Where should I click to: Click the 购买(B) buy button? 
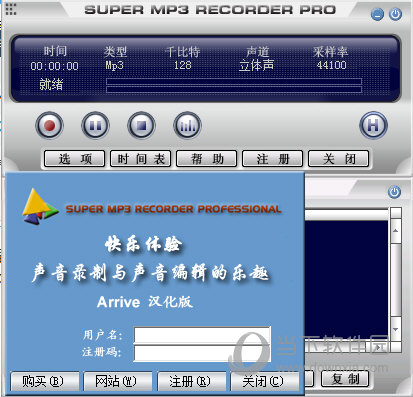point(45,381)
